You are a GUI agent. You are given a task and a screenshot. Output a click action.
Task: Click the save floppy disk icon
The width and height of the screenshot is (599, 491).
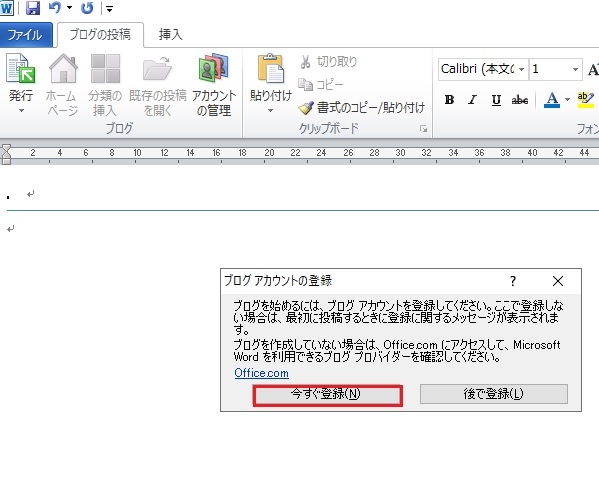coord(33,8)
